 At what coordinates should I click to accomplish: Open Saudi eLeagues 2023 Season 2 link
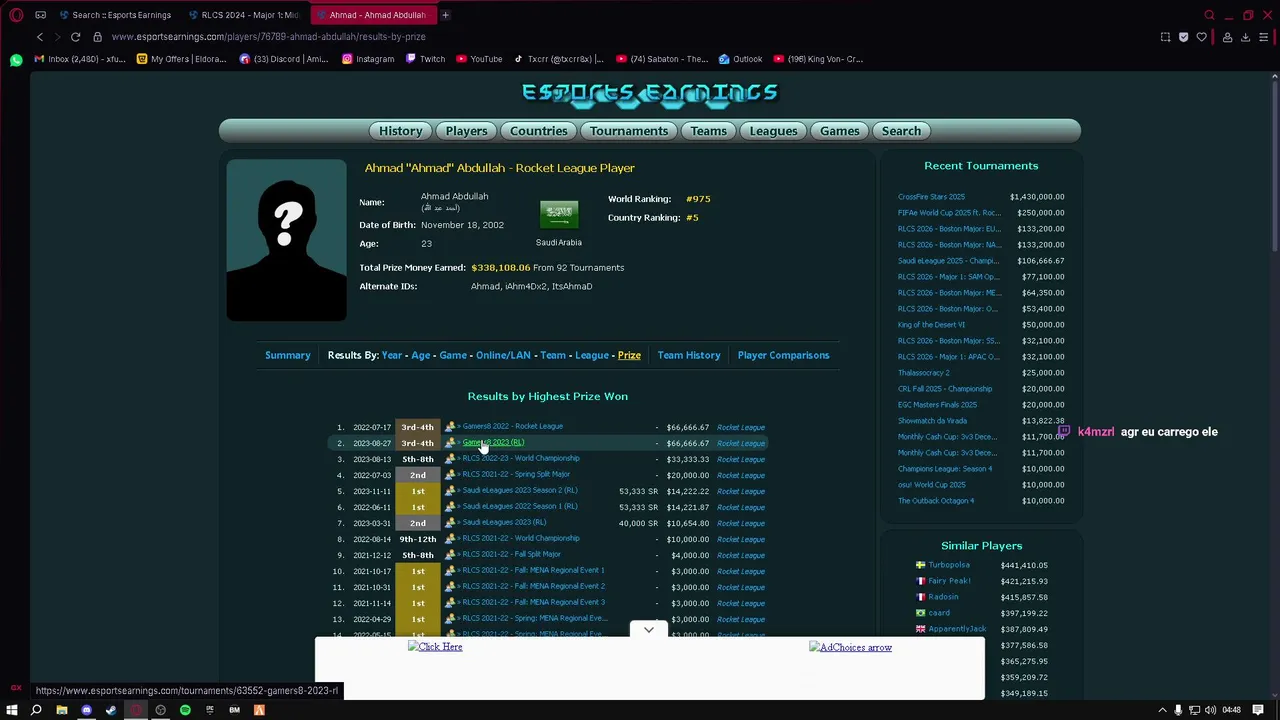520,490
